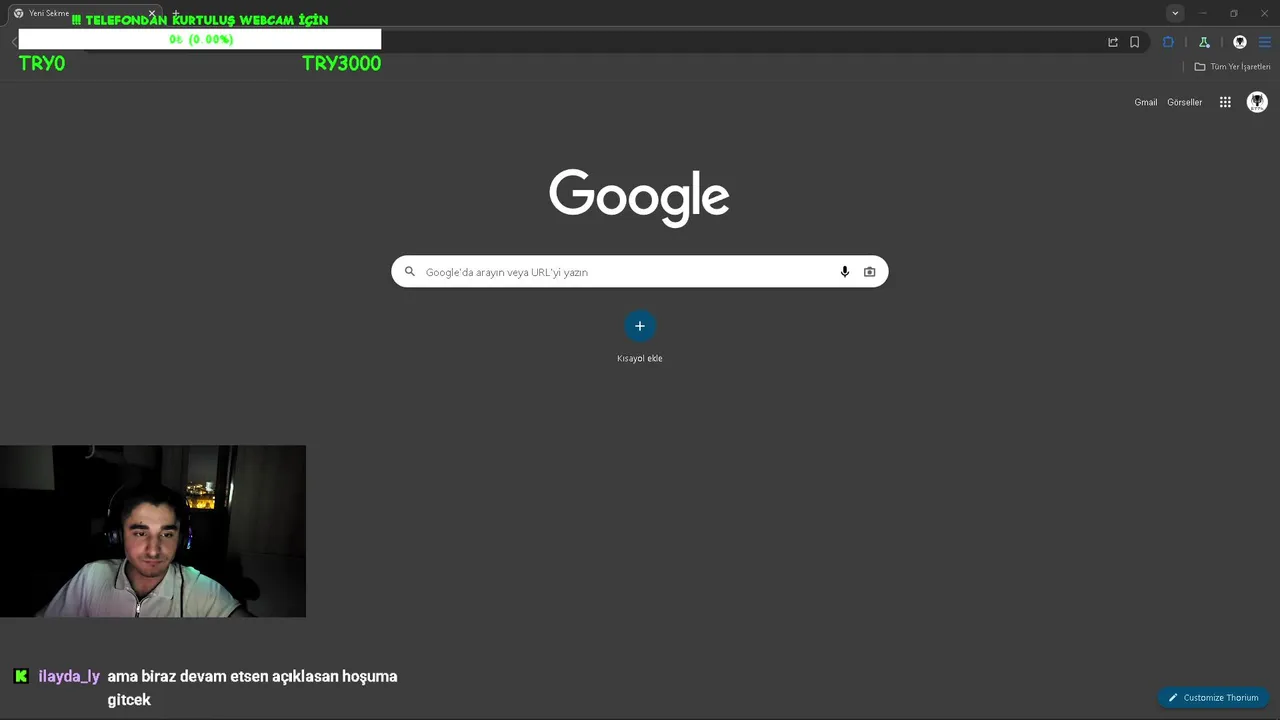Open the Thorium main menu
This screenshot has width=1280, height=720.
tap(1265, 42)
